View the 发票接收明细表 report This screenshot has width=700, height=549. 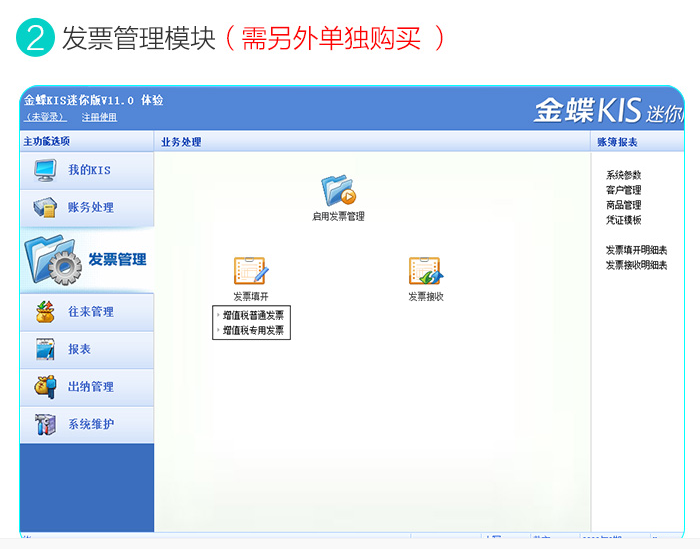[636, 265]
